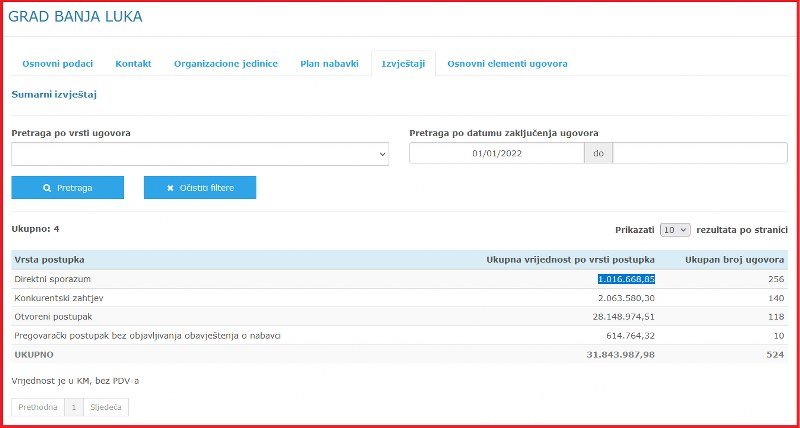Viewport: 800px width, 428px height.
Task: Go to the Plan nabavki tab
Action: [329, 63]
